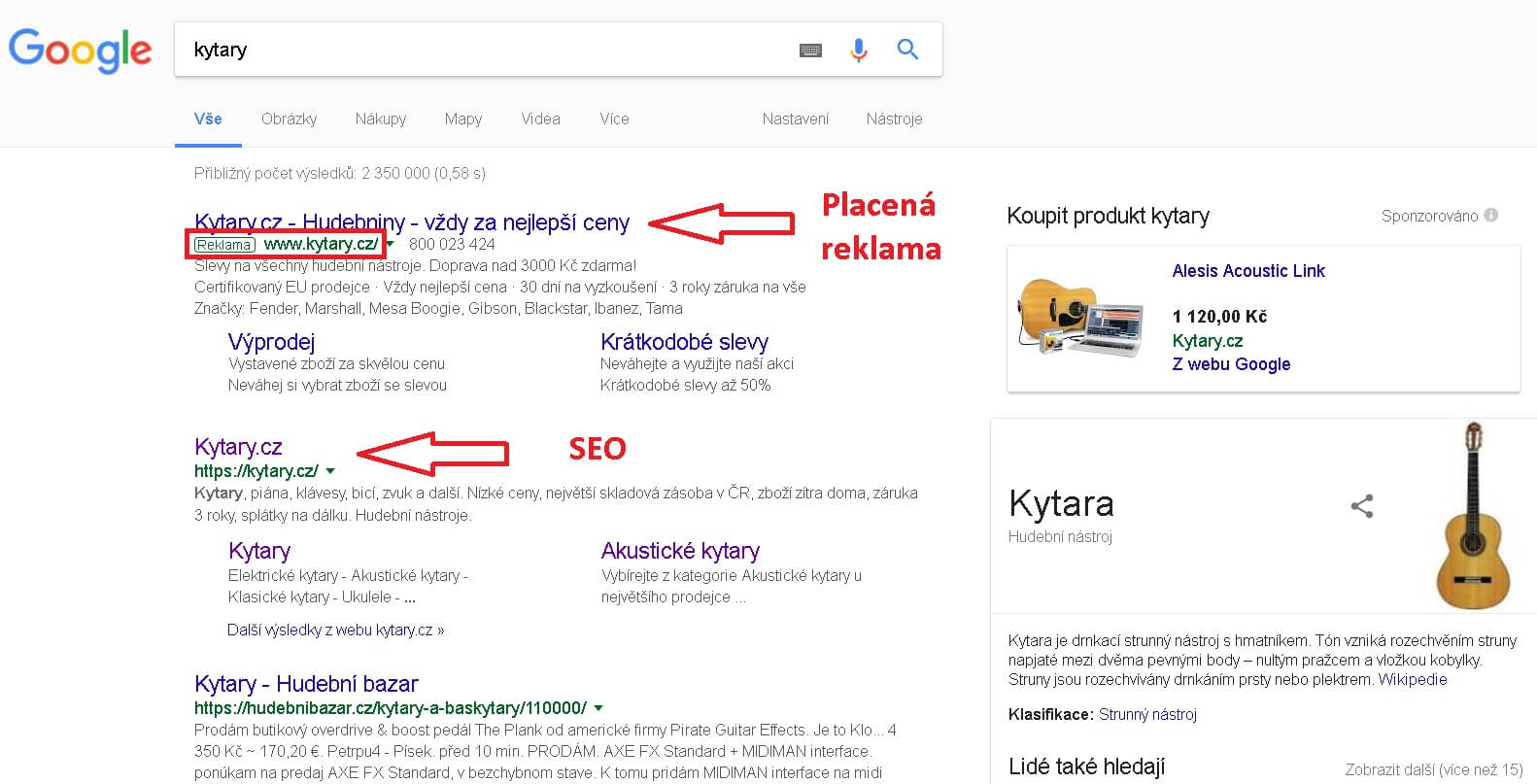Click the Wikipedie link
The height and width of the screenshot is (784, 1537).
(x=1413, y=680)
